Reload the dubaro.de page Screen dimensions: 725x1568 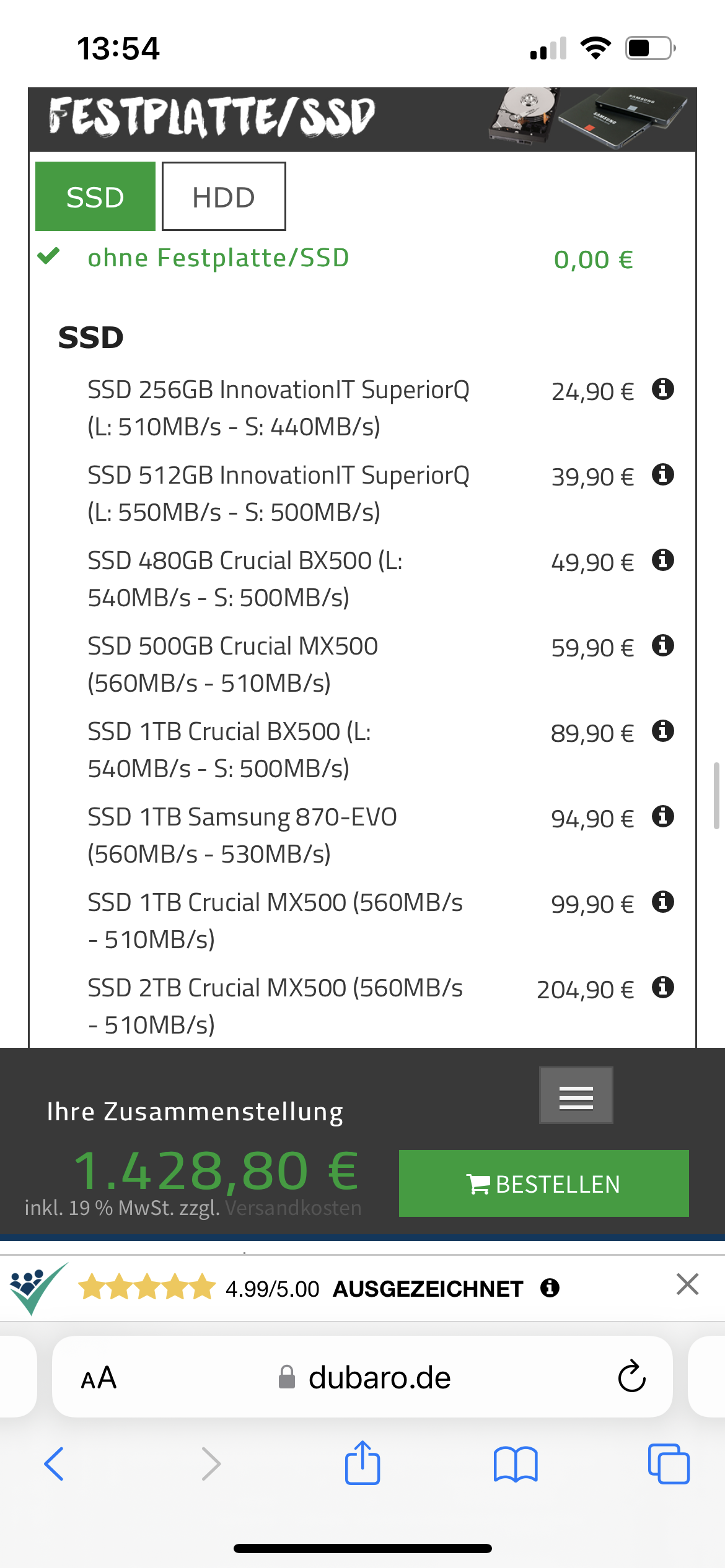[x=631, y=1377]
